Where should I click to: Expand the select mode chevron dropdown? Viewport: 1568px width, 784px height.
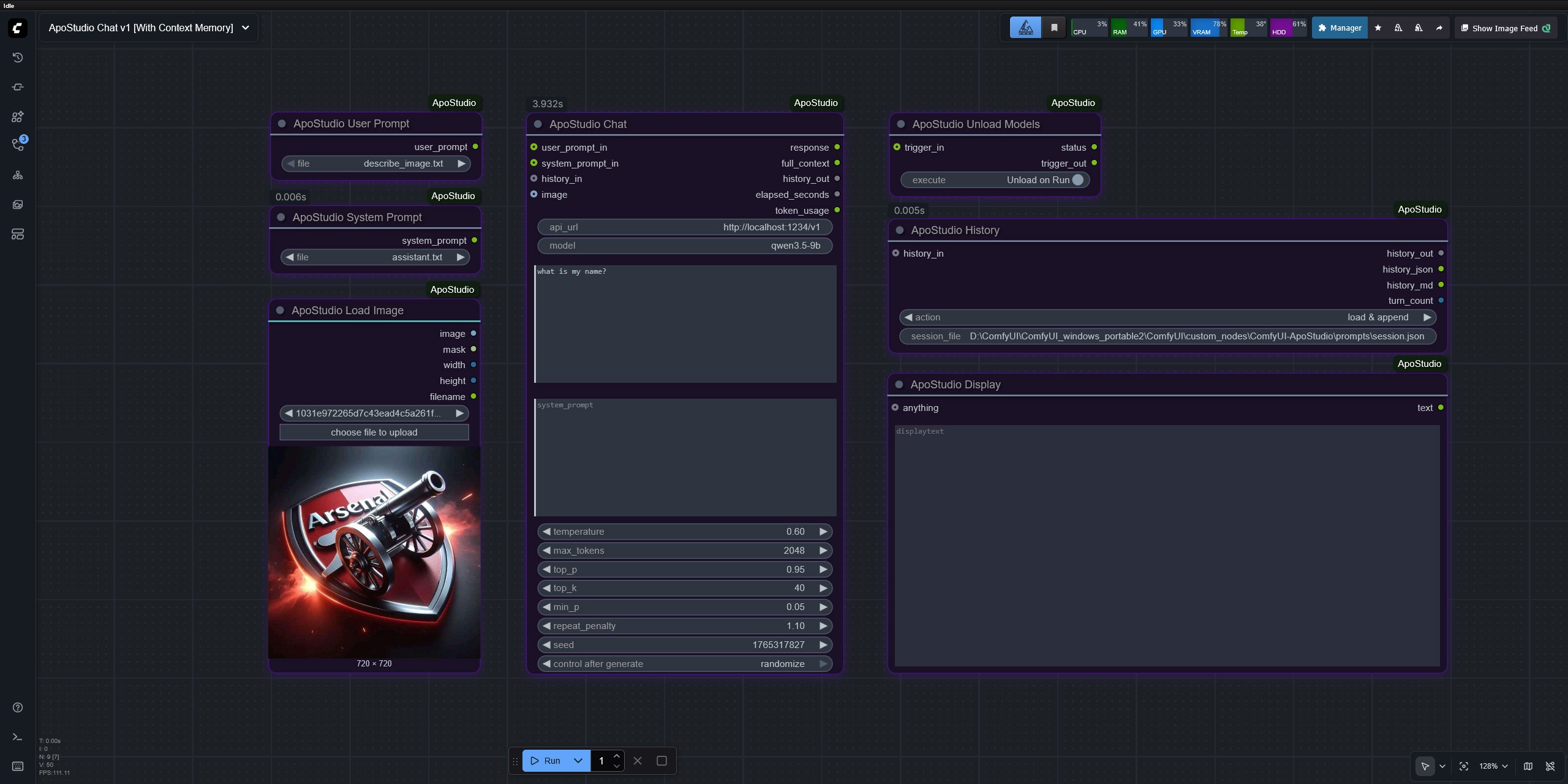(1442, 766)
